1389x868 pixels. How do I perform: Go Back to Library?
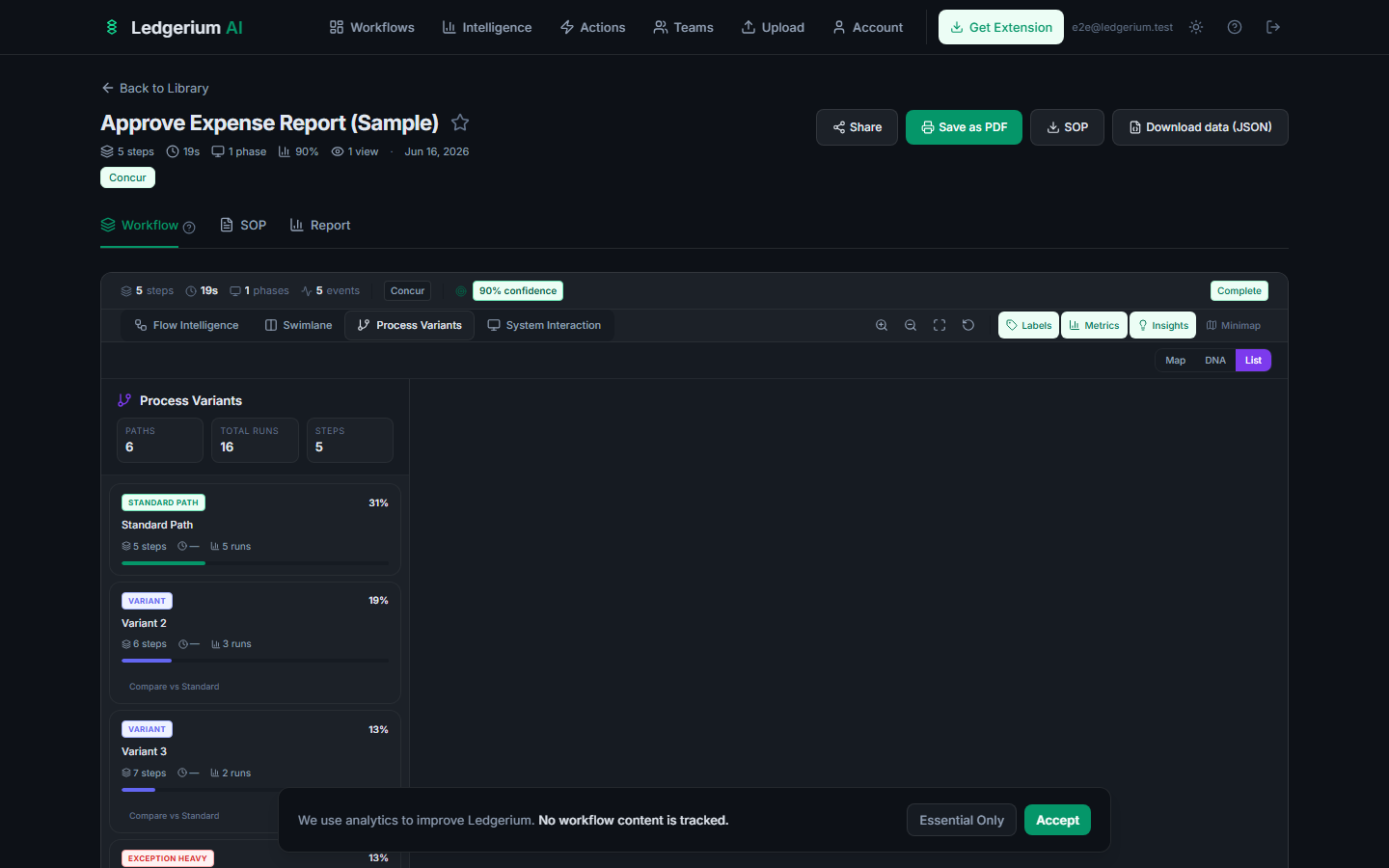[155, 88]
